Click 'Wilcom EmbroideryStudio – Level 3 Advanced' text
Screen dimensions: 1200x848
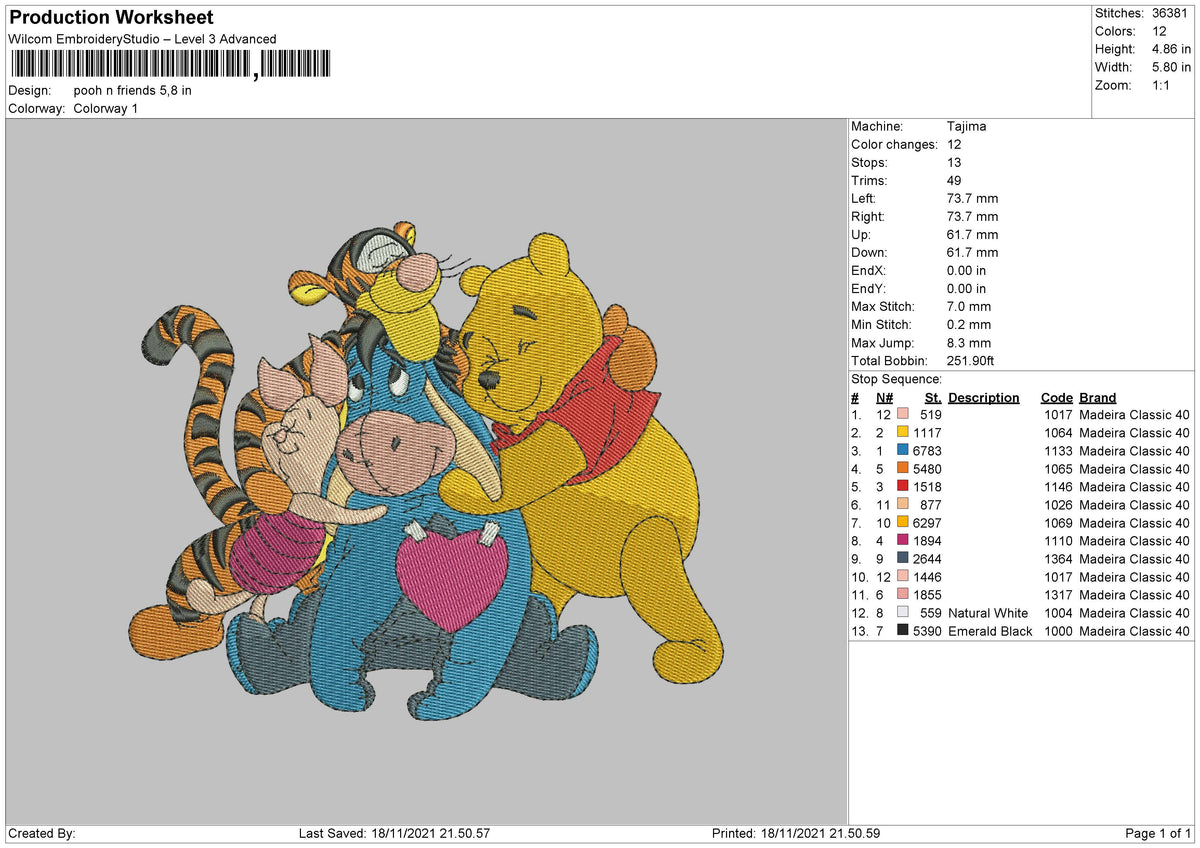(142, 39)
